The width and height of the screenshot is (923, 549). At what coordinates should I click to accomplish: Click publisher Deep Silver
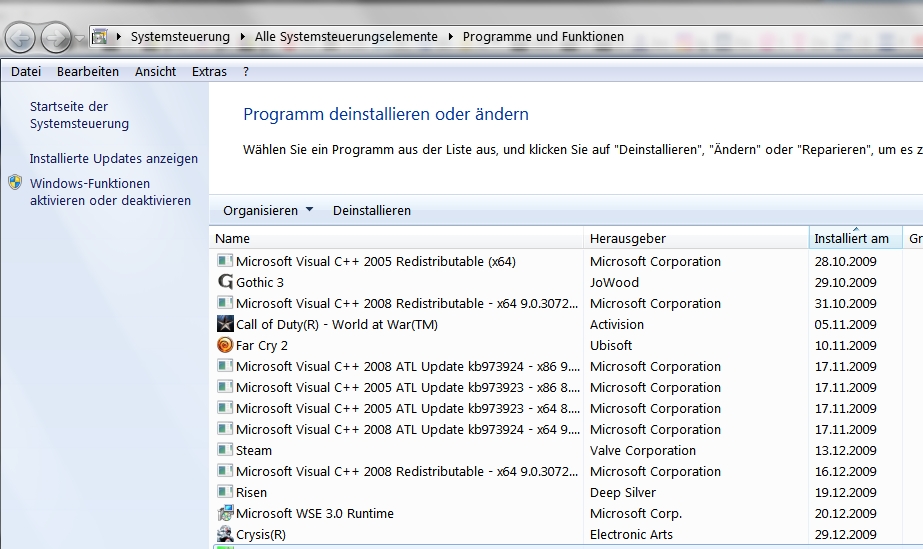622,493
